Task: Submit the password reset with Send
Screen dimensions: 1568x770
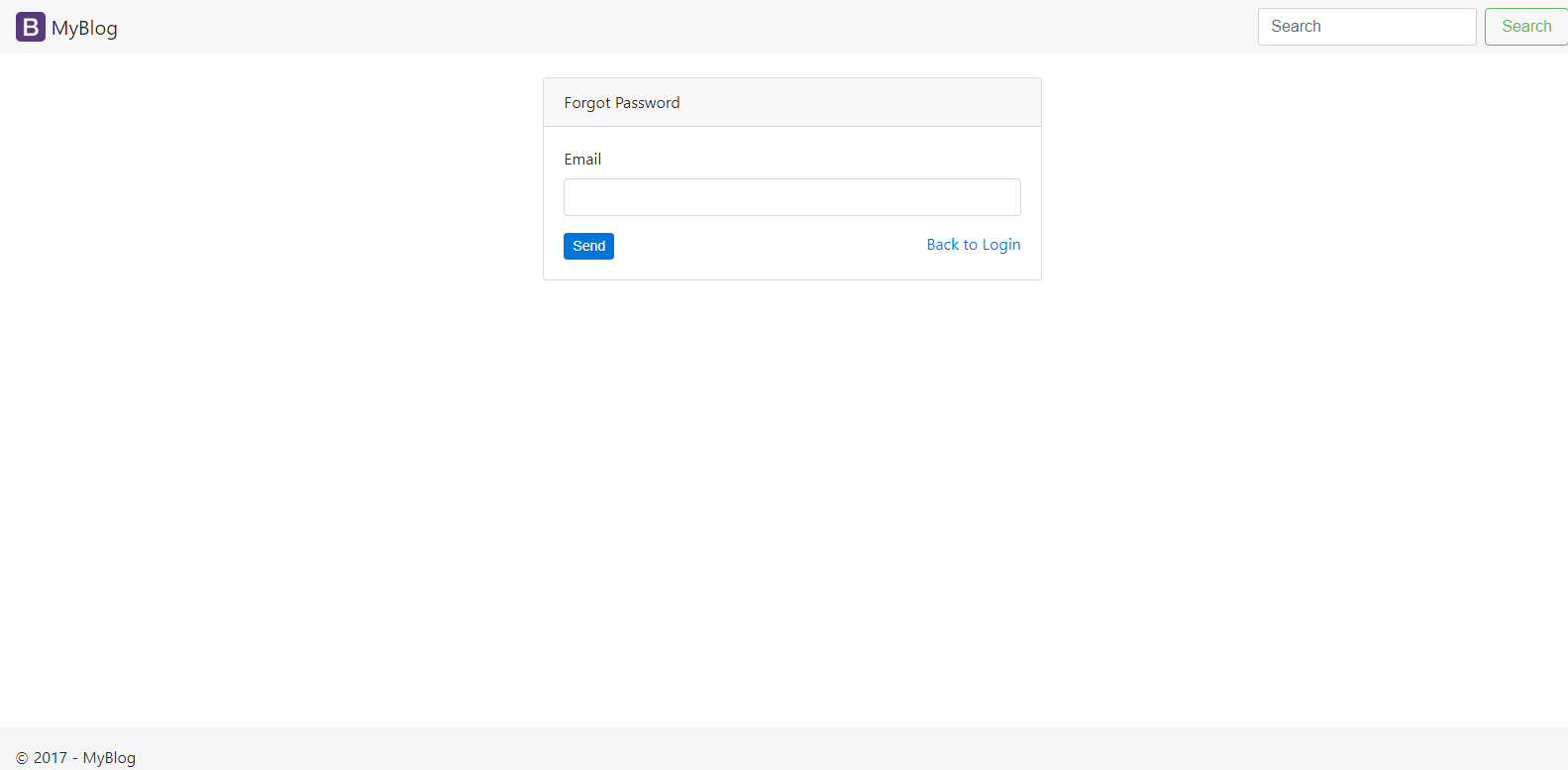Action: (588, 246)
